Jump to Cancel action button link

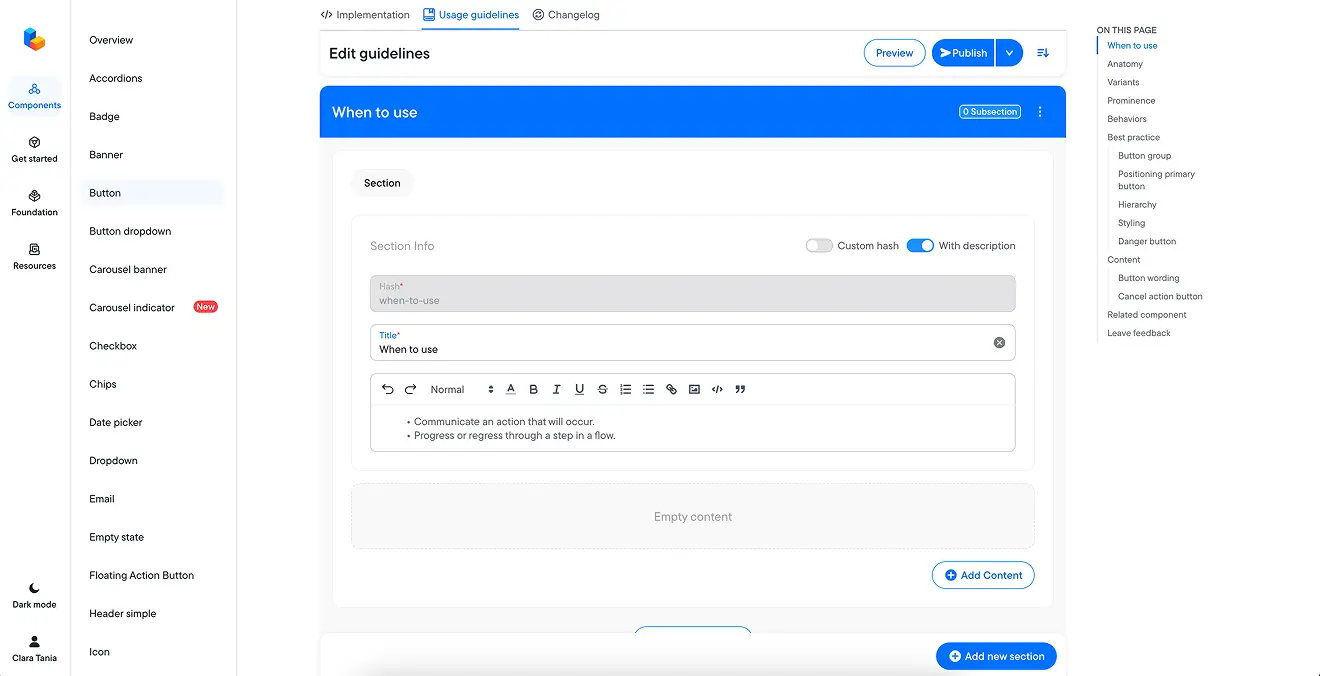pos(1160,297)
